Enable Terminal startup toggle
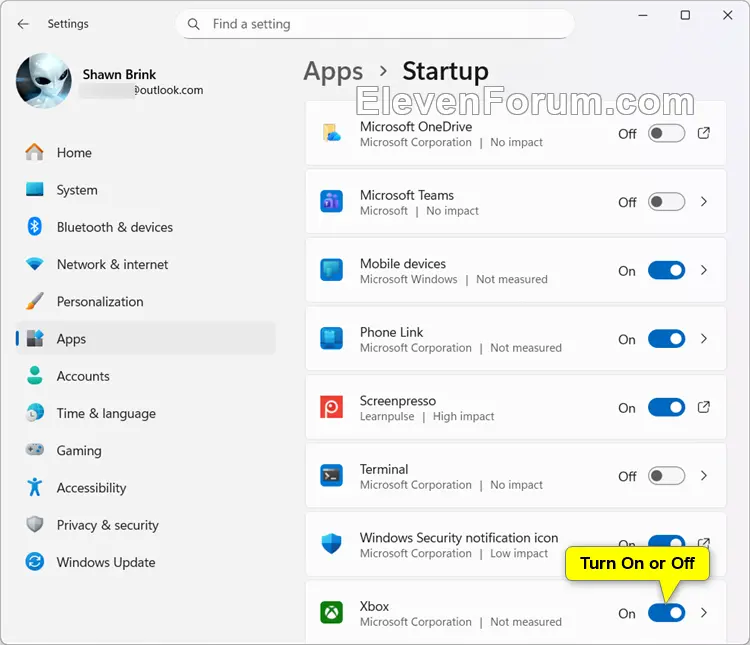 point(666,476)
